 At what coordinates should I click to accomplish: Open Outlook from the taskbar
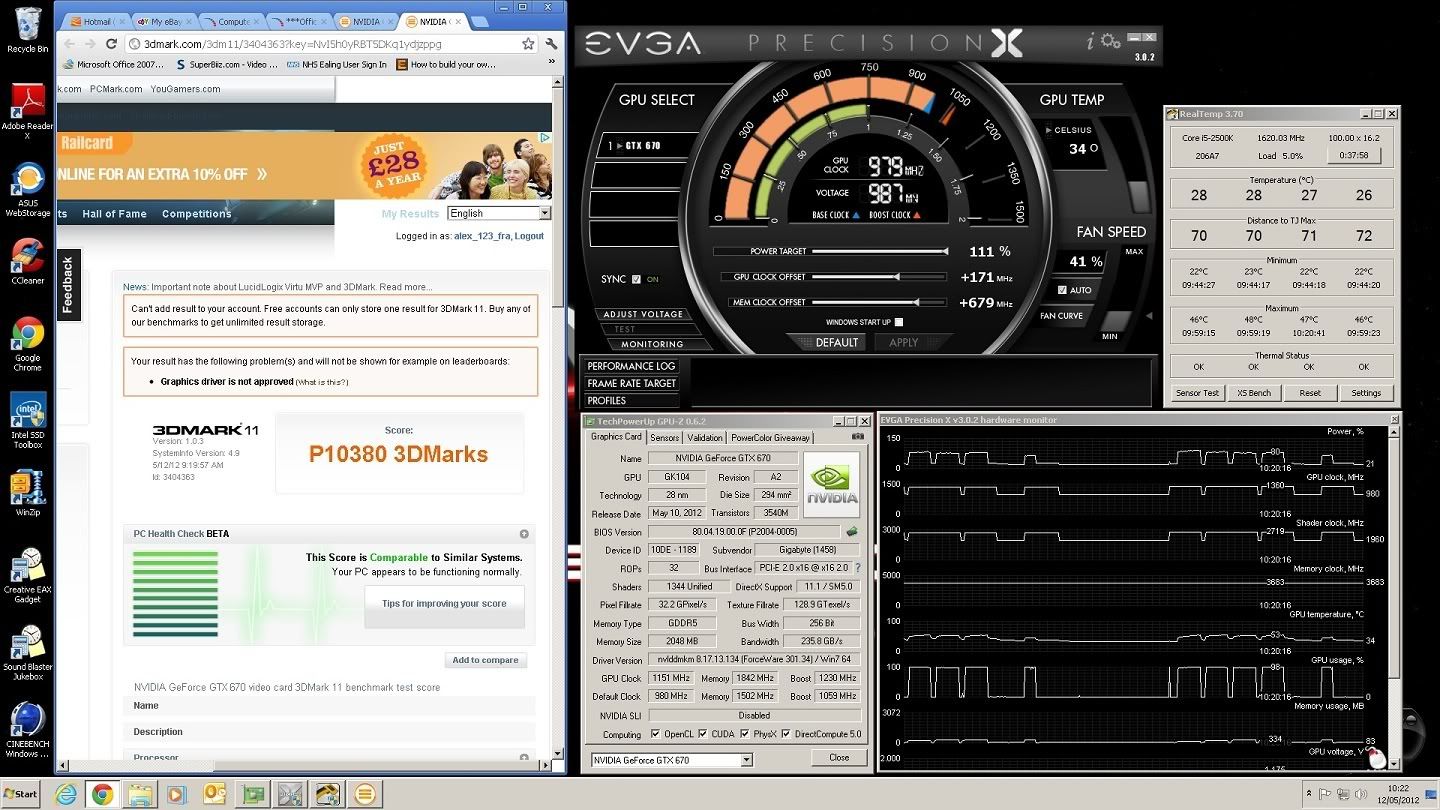click(214, 794)
